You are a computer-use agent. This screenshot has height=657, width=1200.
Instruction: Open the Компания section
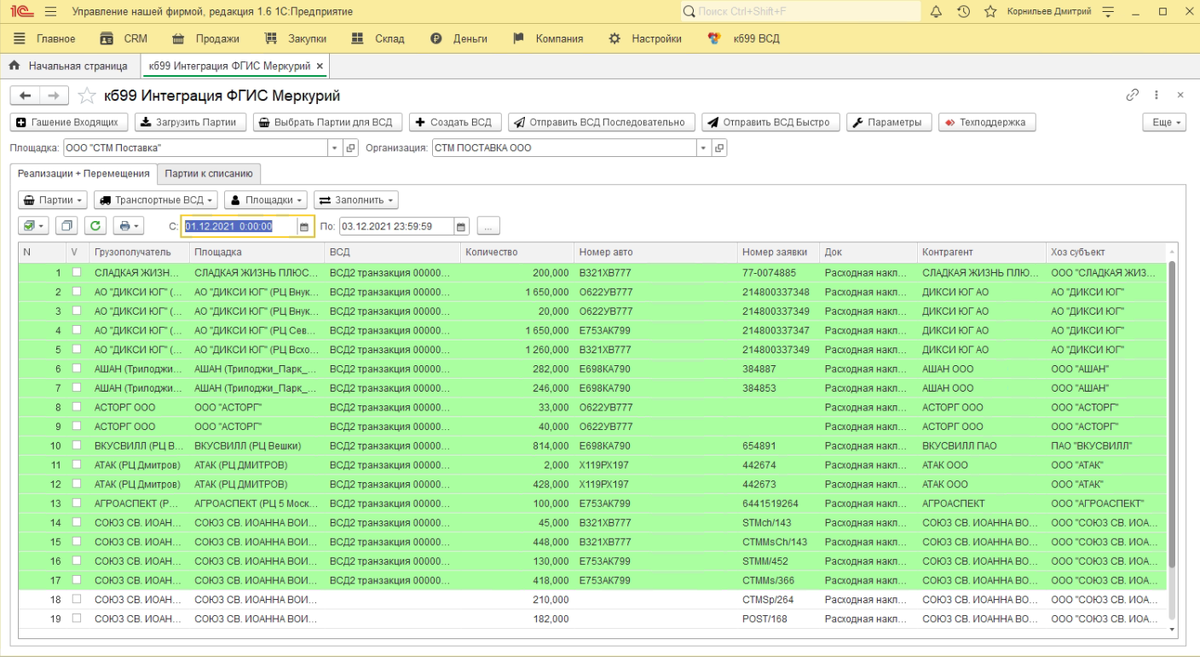click(x=547, y=39)
